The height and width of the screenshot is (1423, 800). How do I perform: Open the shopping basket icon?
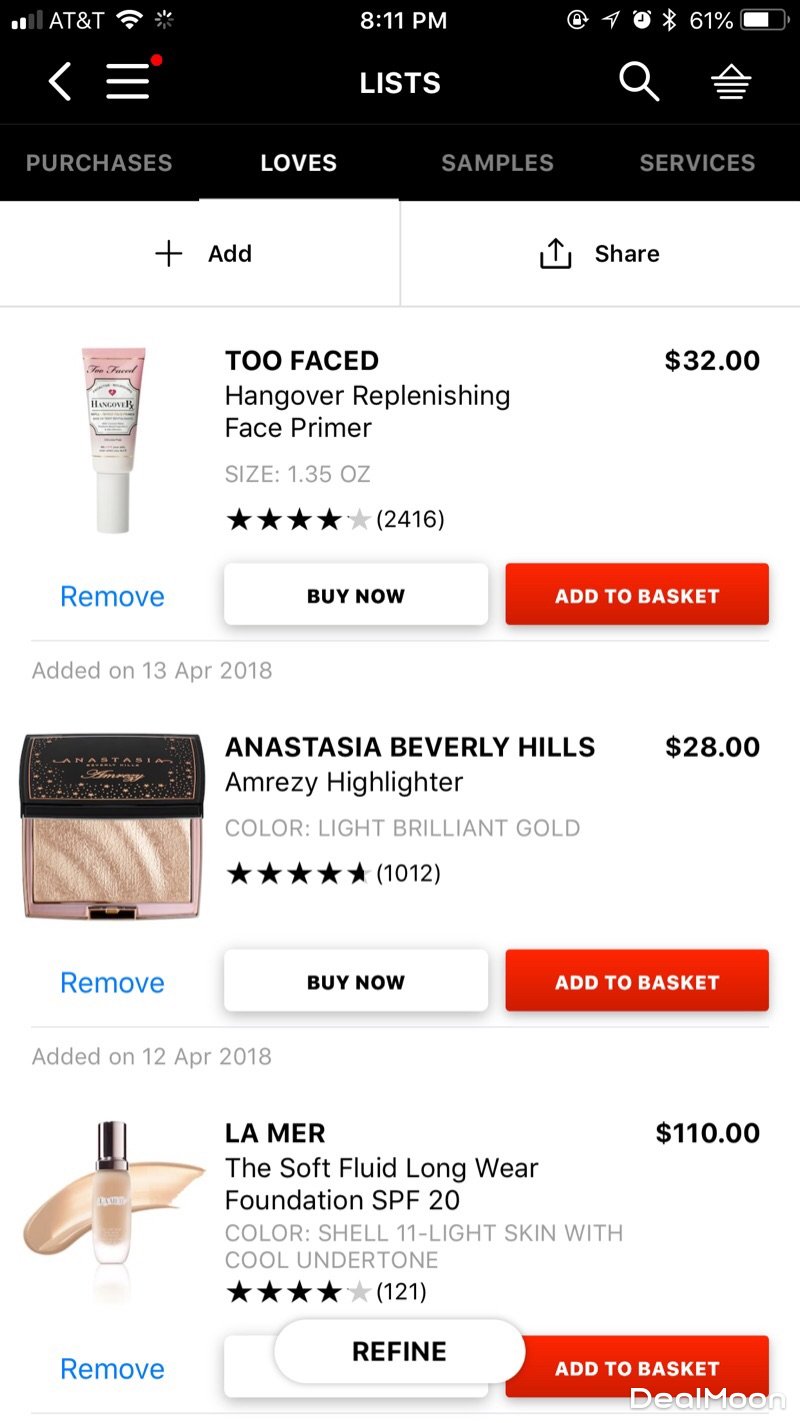[731, 83]
